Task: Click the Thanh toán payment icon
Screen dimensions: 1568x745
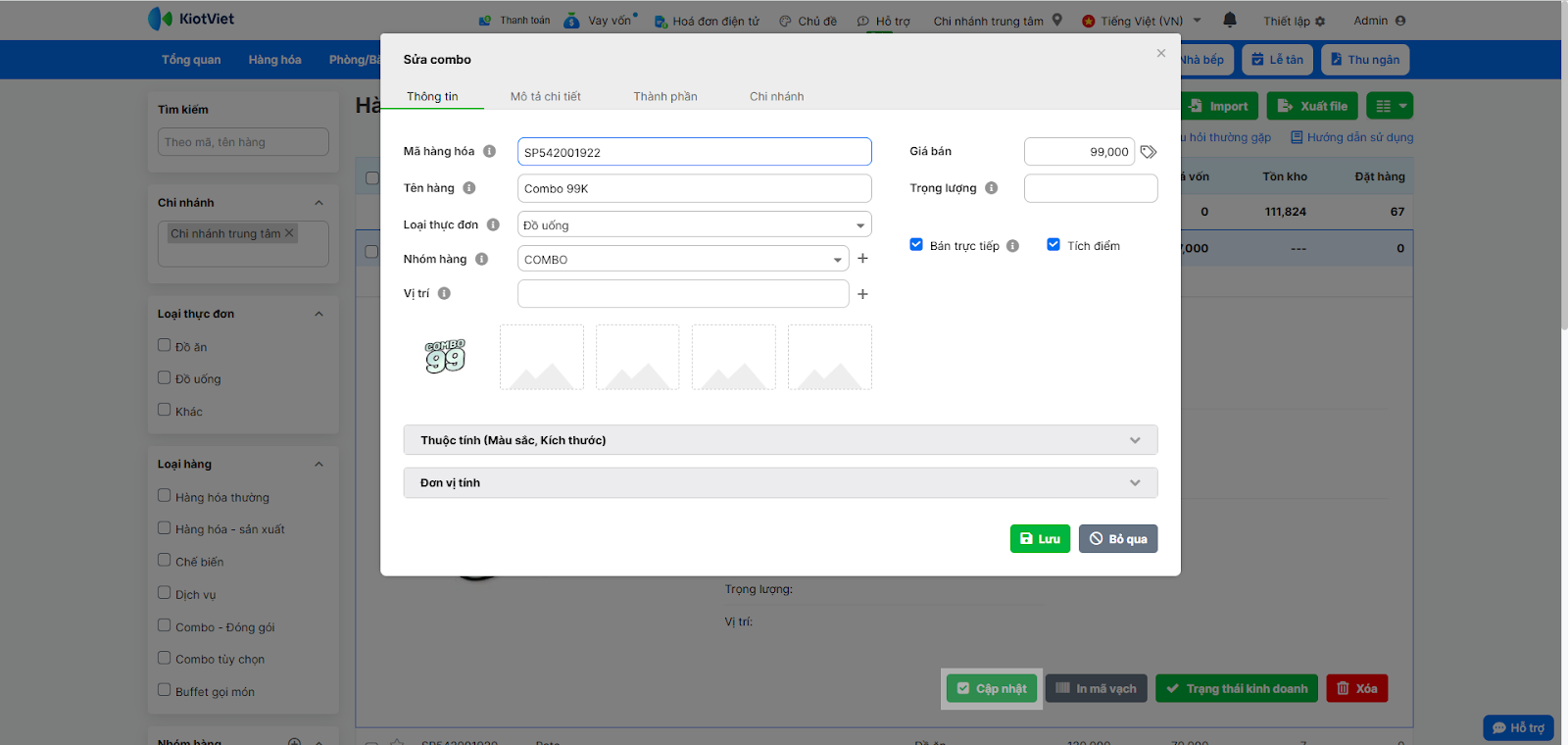Action: pyautogui.click(x=485, y=21)
